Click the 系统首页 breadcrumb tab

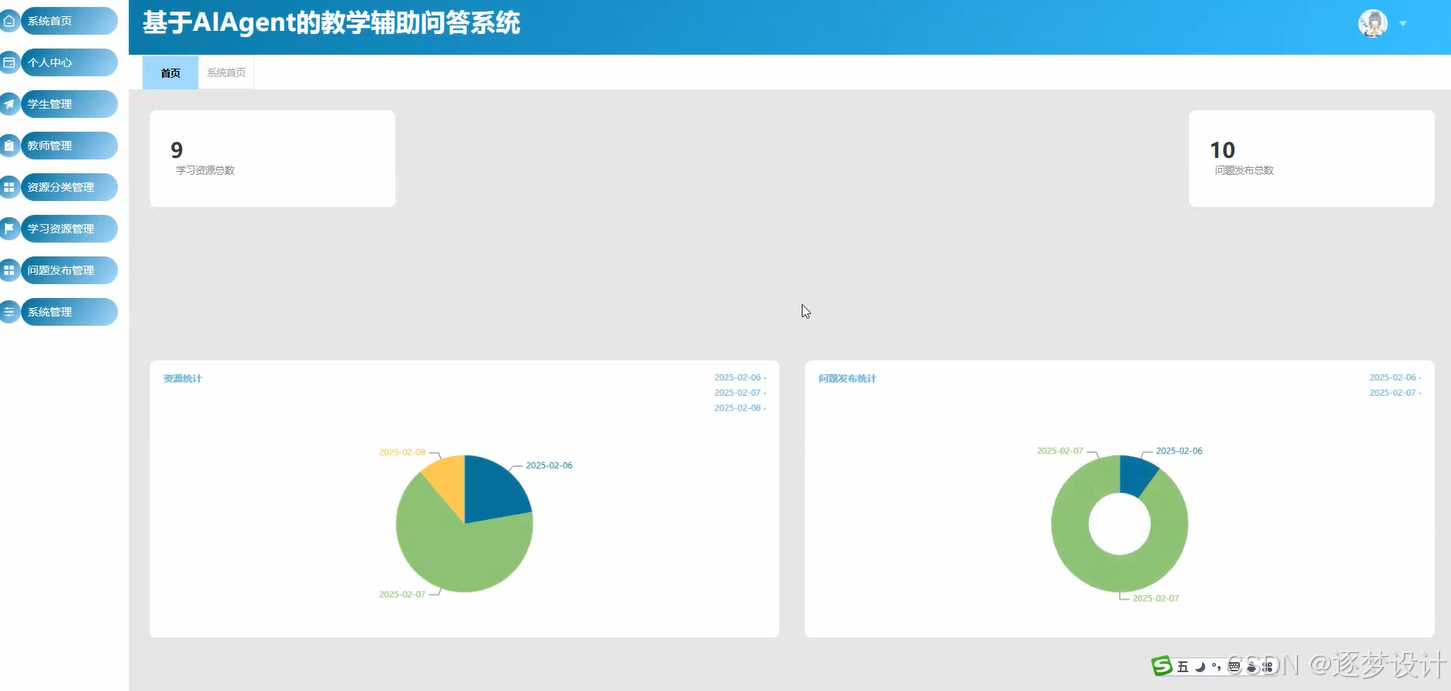coord(226,73)
